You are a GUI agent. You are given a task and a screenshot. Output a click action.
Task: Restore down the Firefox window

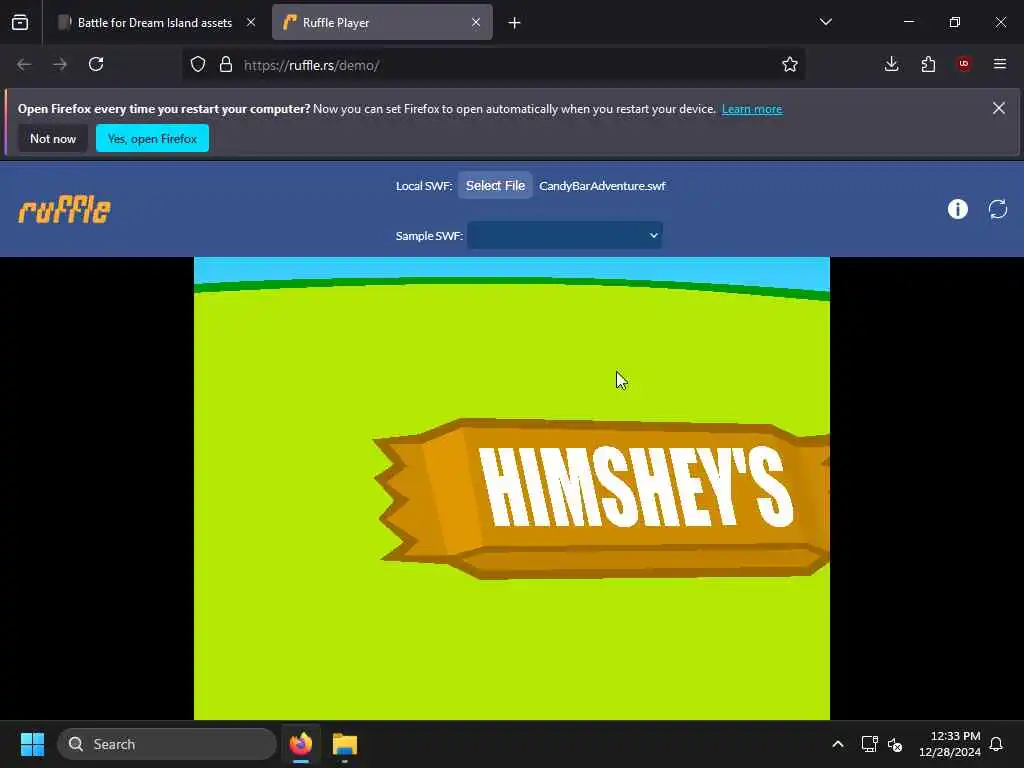coord(955,22)
